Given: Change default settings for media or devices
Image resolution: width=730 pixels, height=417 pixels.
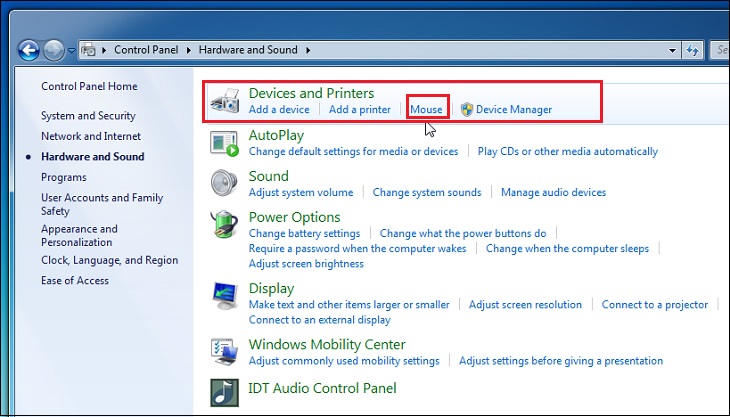Looking at the screenshot, I should pos(353,151).
